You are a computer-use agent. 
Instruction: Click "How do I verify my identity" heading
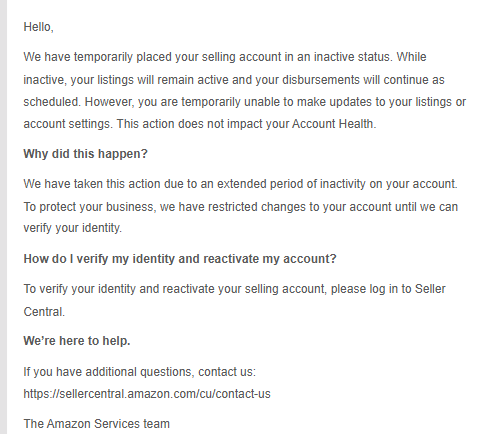click(x=180, y=259)
